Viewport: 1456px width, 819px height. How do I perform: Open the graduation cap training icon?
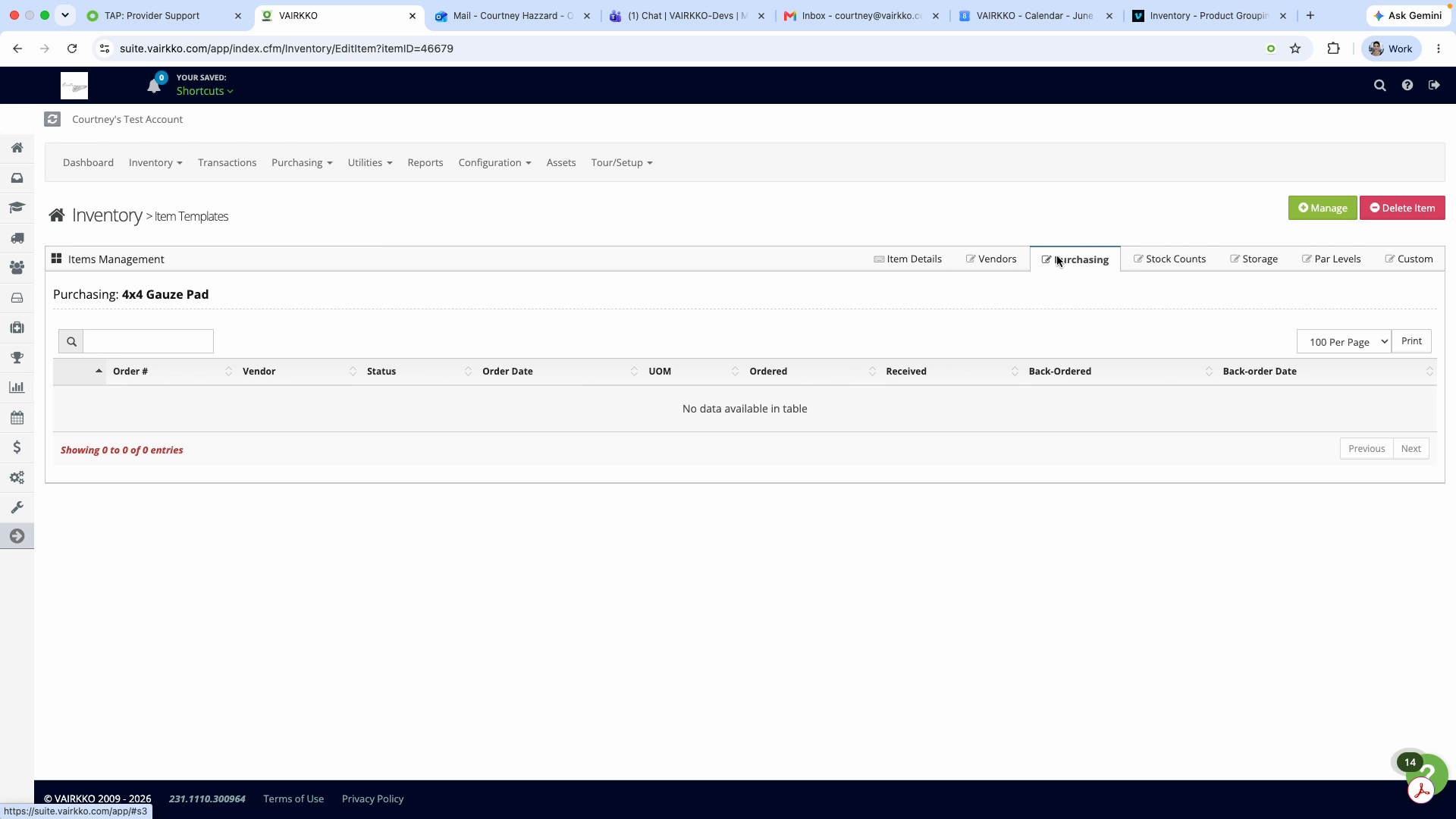tap(17, 208)
